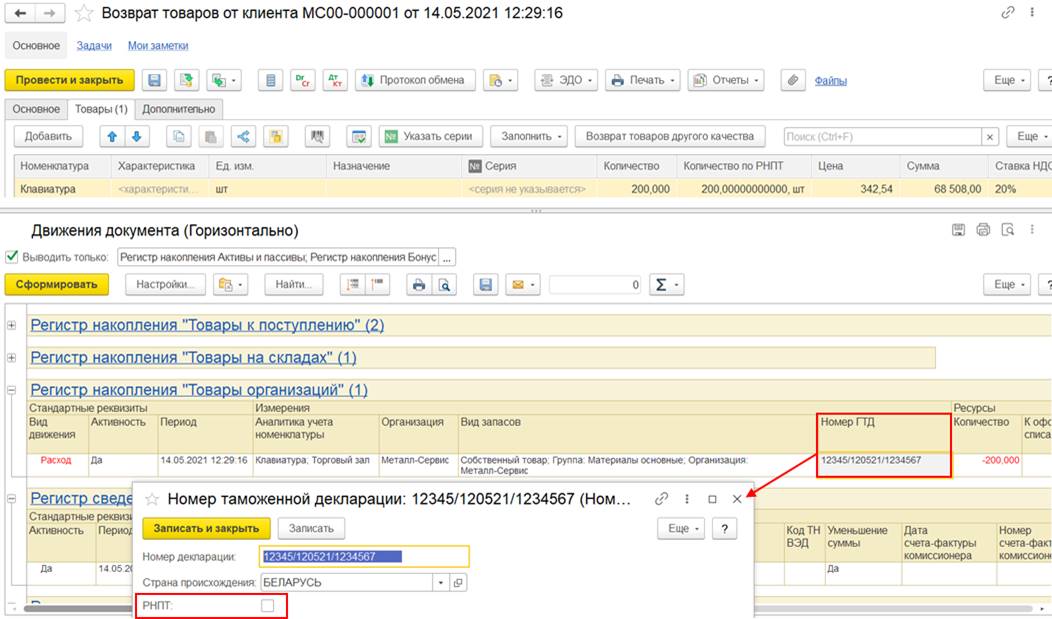Click the Настройки... button
The image size is (1052, 619).
tap(166, 285)
